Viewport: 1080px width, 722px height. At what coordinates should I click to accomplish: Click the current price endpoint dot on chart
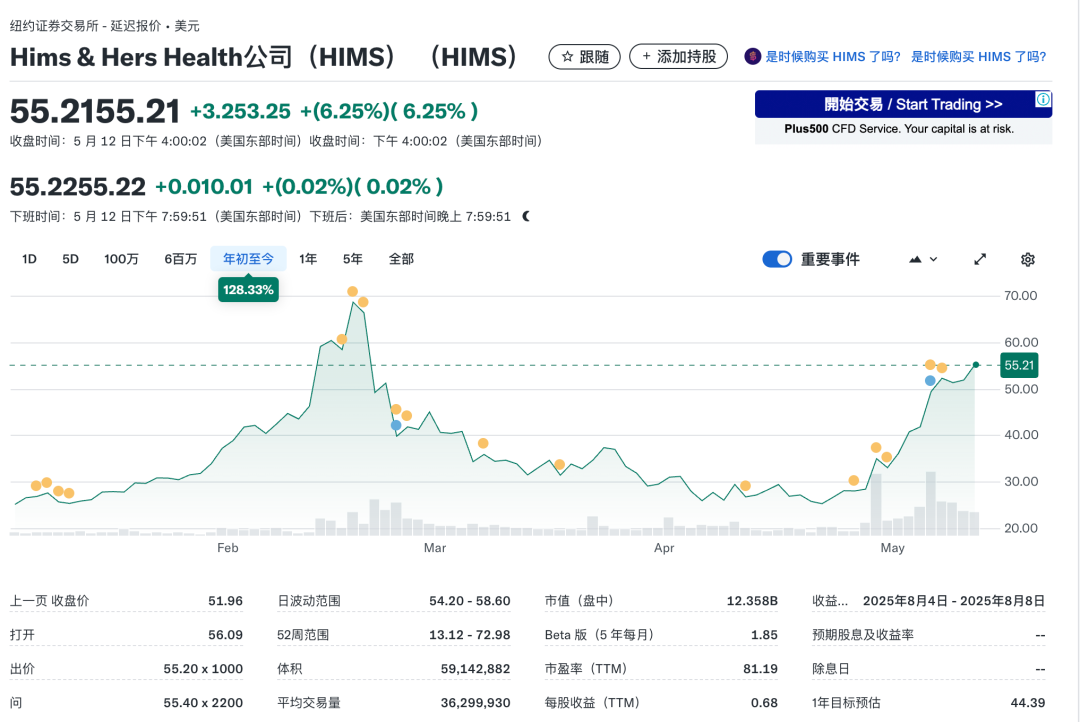976,365
